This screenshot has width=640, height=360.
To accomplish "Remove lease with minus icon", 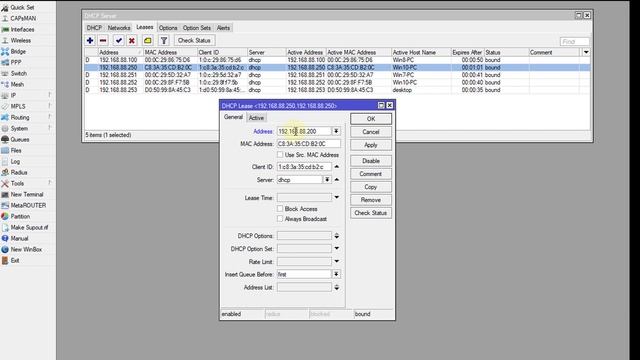I will pos(103,40).
